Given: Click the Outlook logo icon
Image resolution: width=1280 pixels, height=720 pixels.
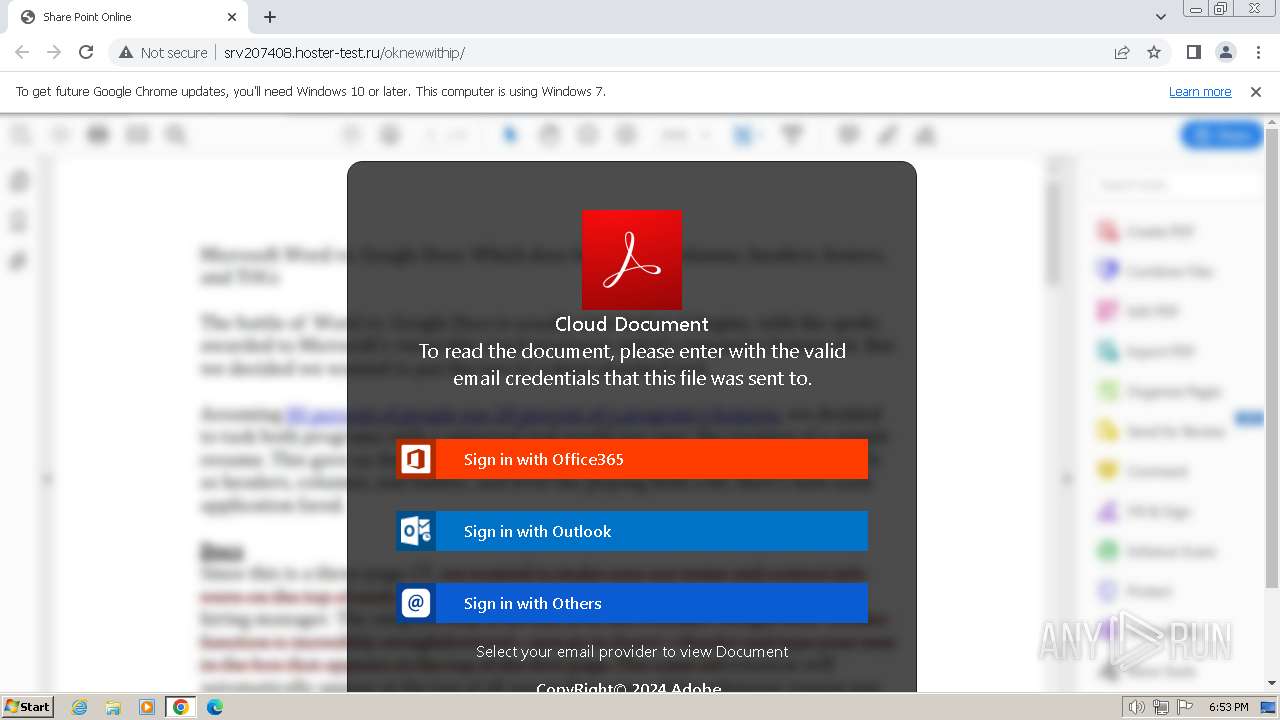Looking at the screenshot, I should pyautogui.click(x=416, y=531).
